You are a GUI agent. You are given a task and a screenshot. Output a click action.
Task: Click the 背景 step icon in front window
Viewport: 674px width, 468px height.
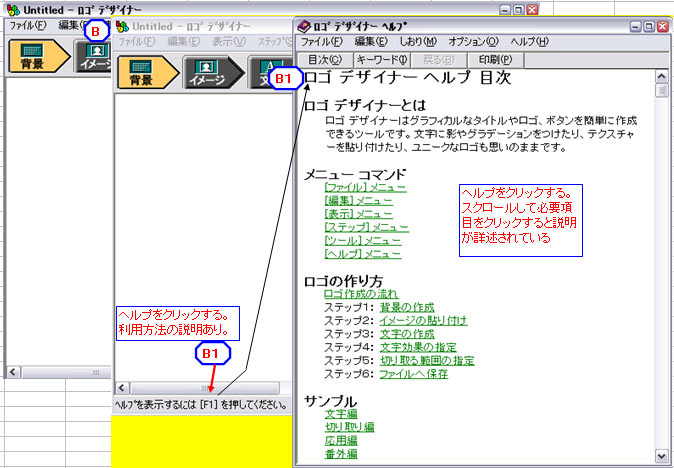[x=146, y=74]
